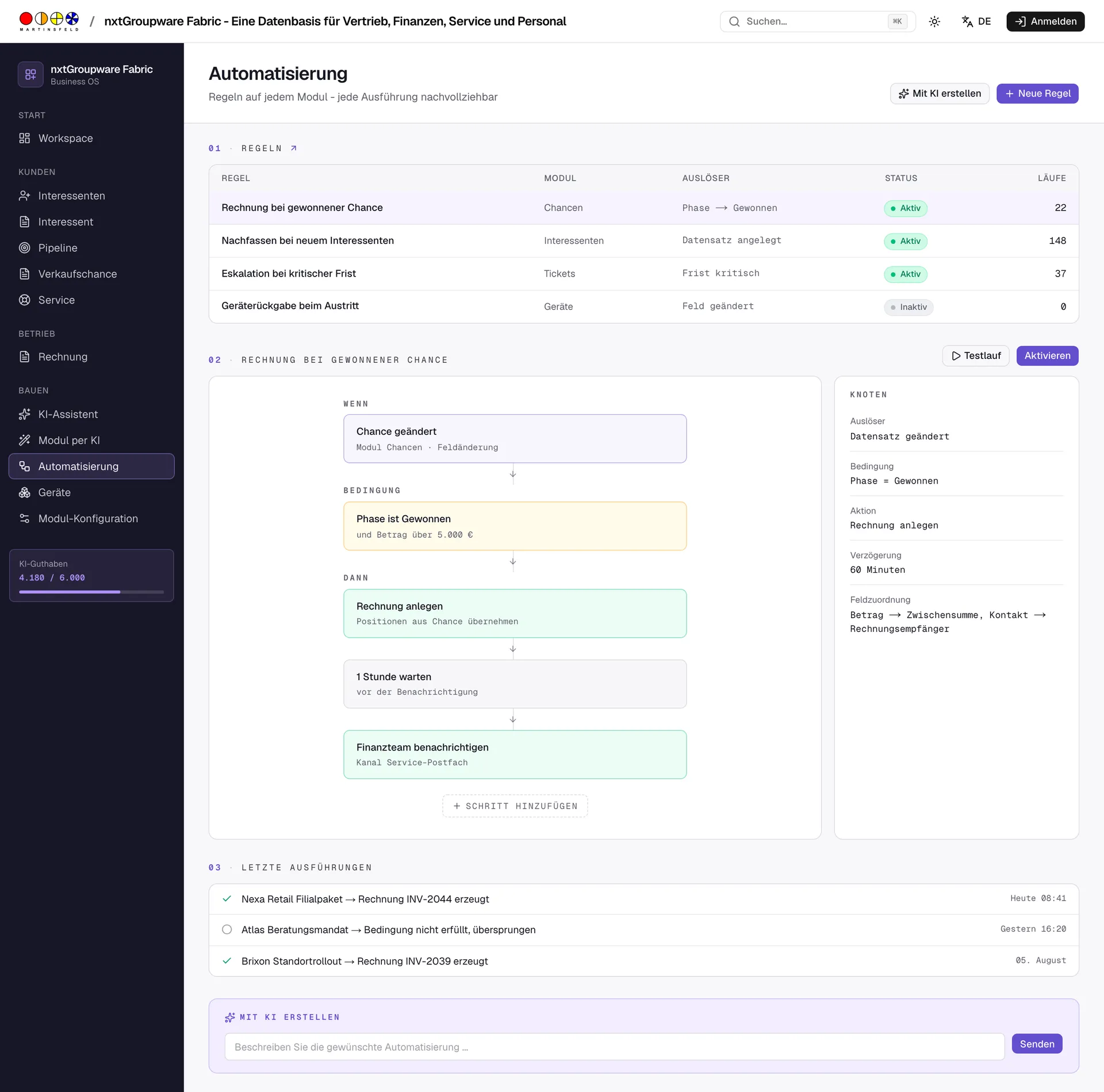1104x1092 pixels.
Task: Click the Senden button
Action: (x=1037, y=1044)
